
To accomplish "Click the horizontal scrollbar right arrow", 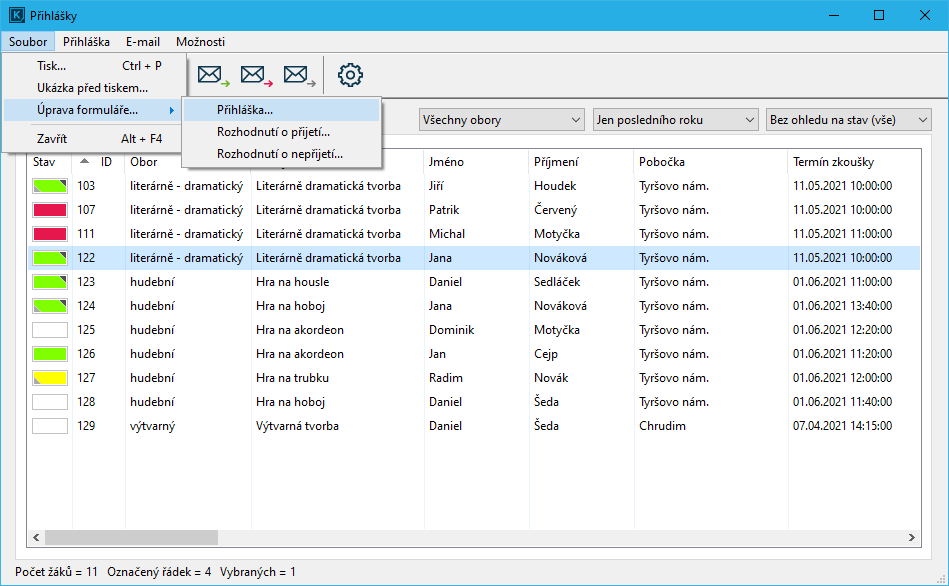I will click(911, 537).
